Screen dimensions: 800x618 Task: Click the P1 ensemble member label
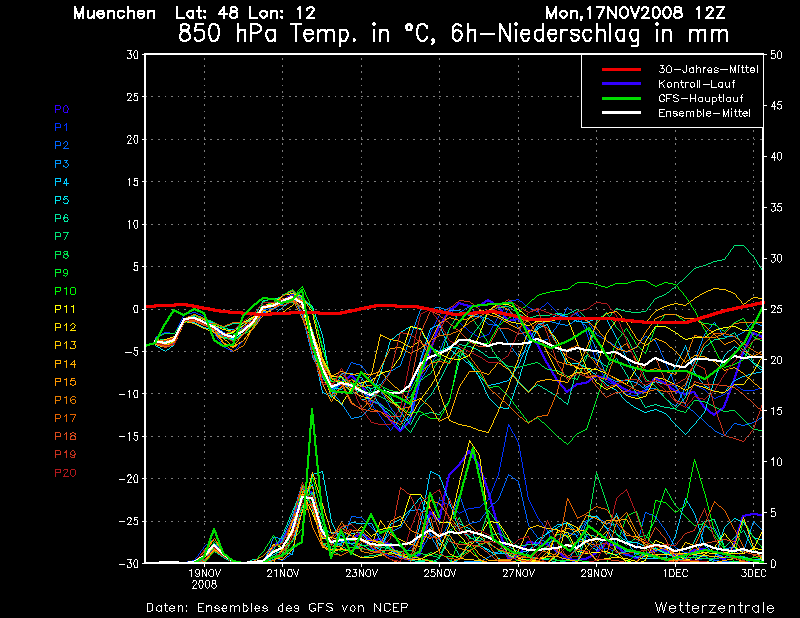(61, 127)
